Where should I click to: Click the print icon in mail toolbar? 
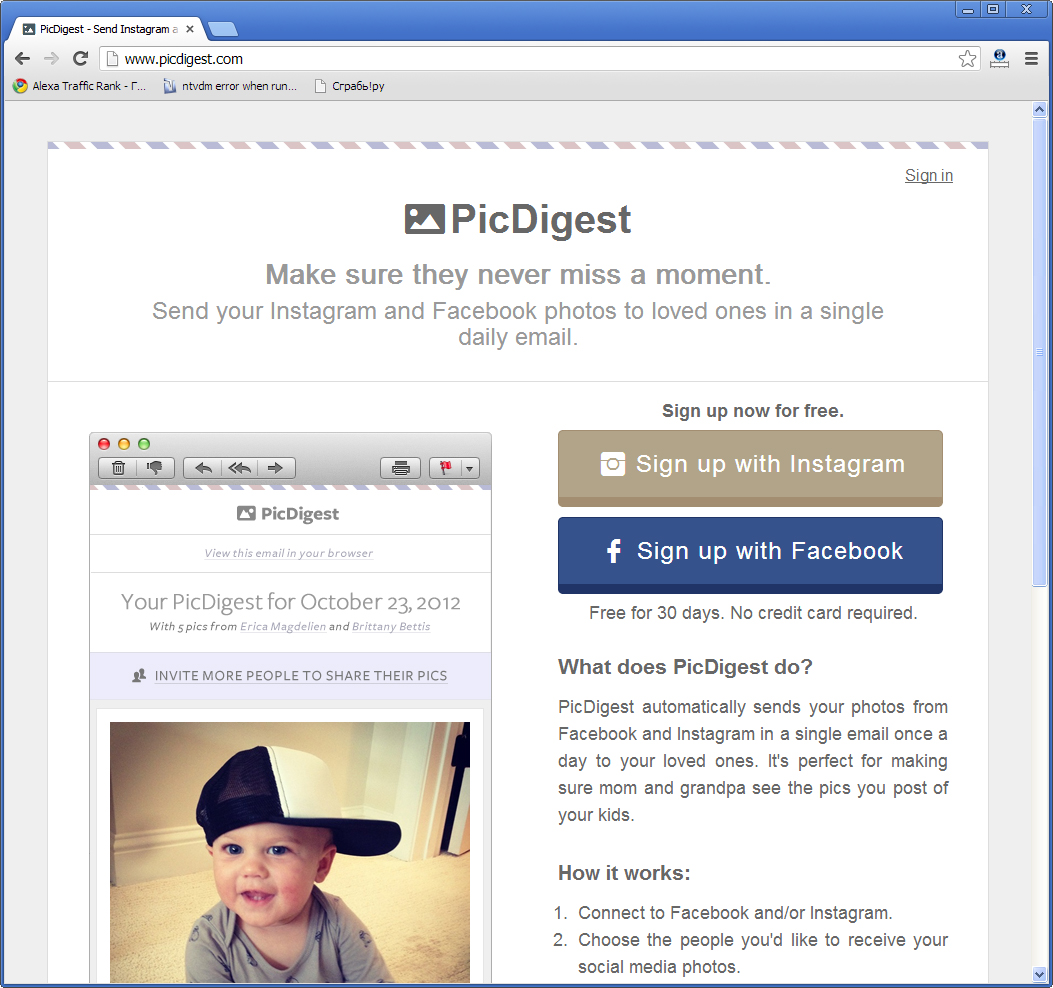(x=401, y=468)
